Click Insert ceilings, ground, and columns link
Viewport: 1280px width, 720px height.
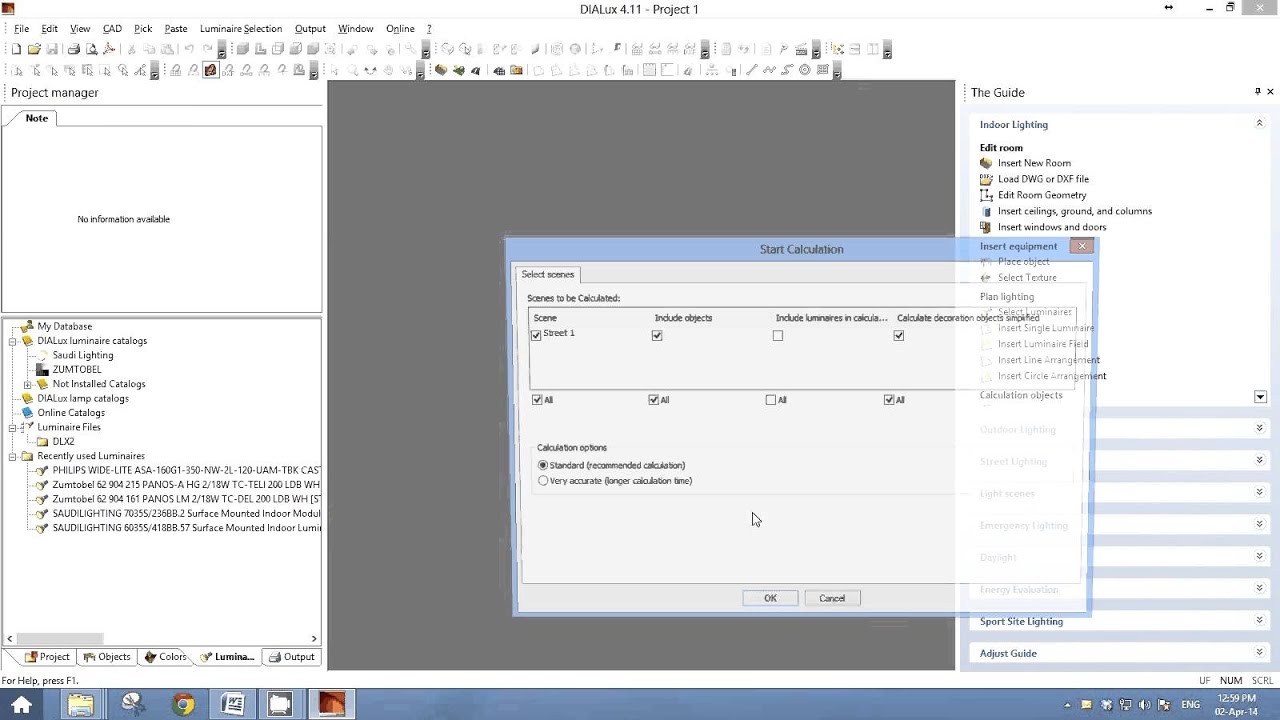click(1075, 211)
